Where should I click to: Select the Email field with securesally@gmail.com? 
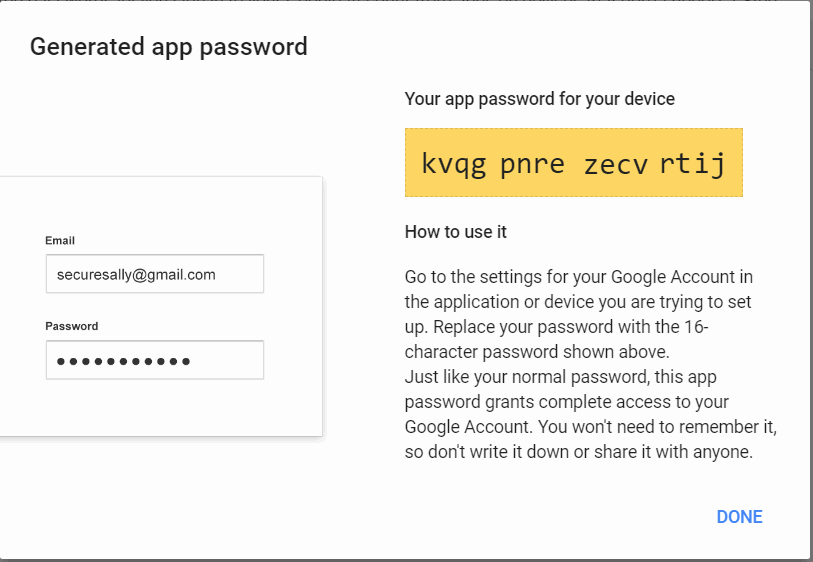(155, 274)
